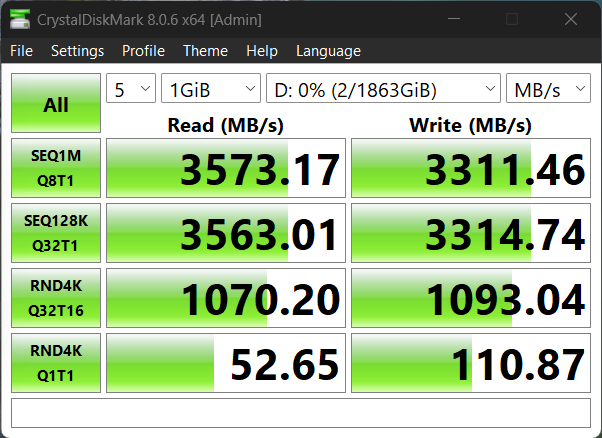
Task: Open the Theme menu
Action: pos(205,51)
